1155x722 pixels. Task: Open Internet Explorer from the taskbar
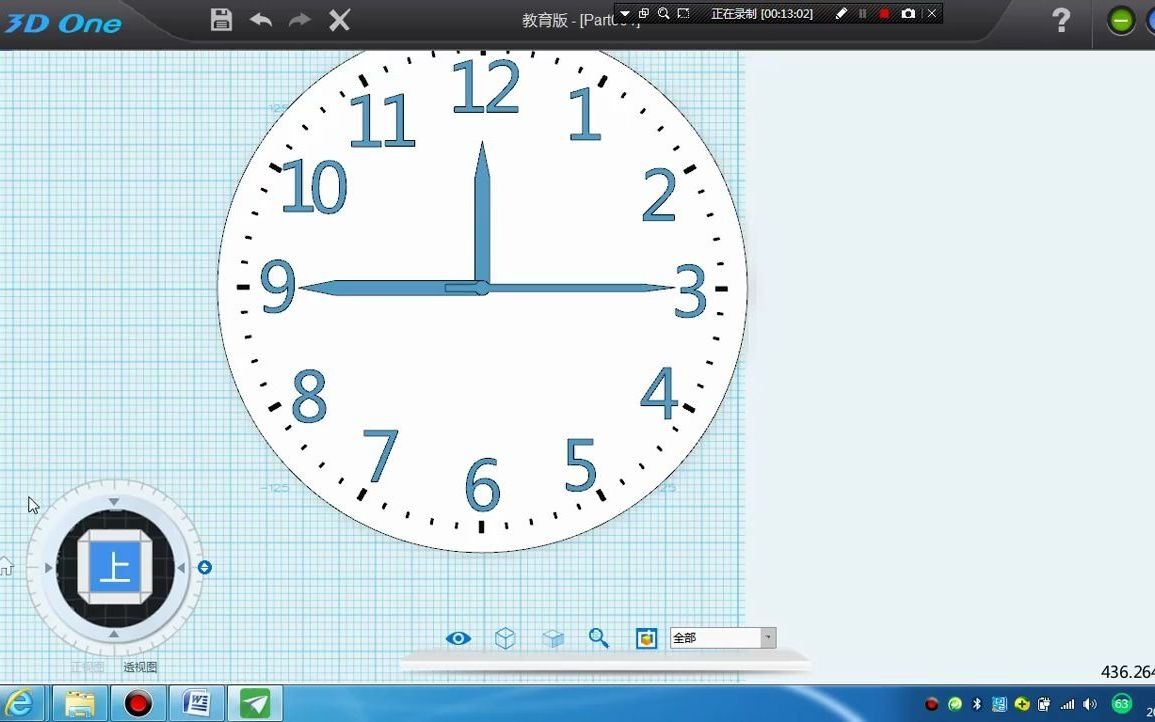pos(20,703)
